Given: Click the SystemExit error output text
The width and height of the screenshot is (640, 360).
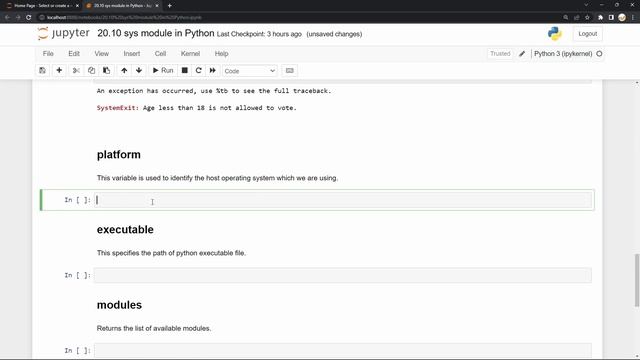Looking at the screenshot, I should pos(197,108).
